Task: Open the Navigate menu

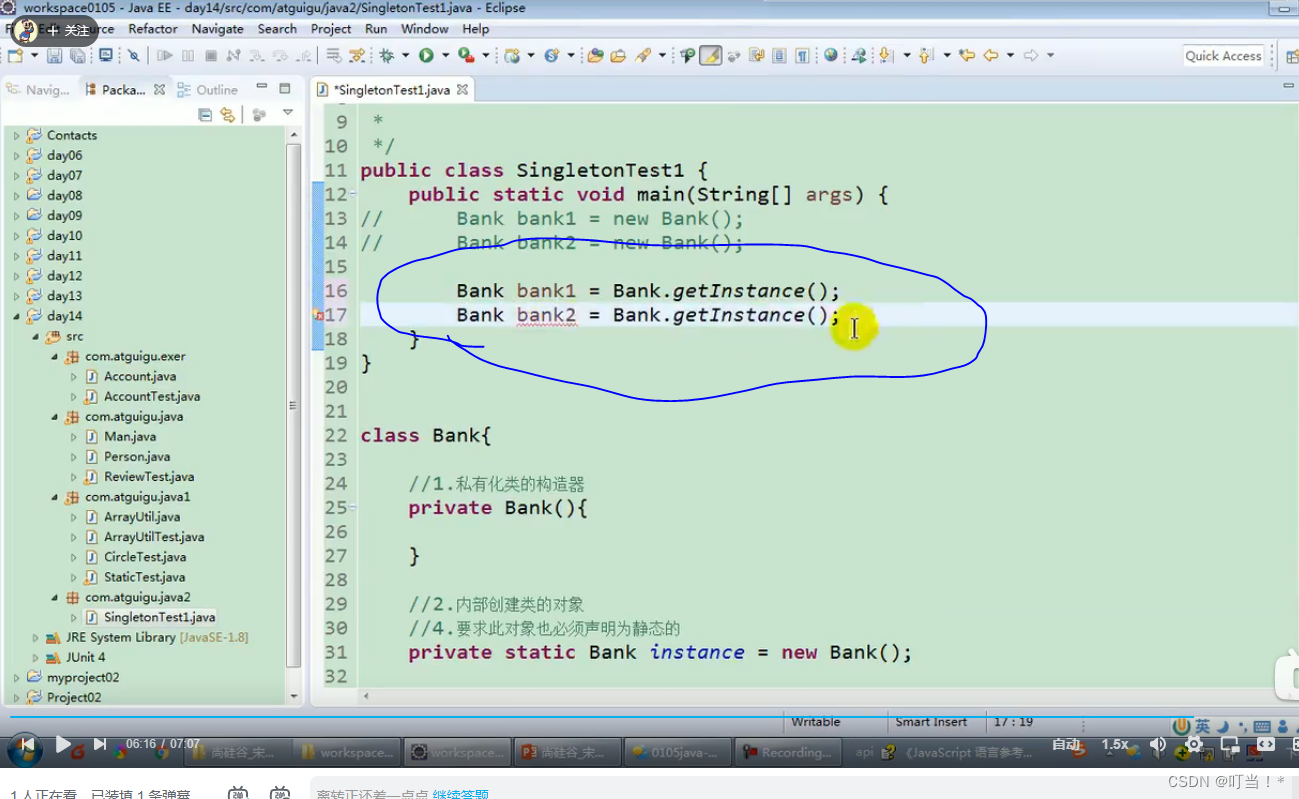Action: tap(217, 29)
